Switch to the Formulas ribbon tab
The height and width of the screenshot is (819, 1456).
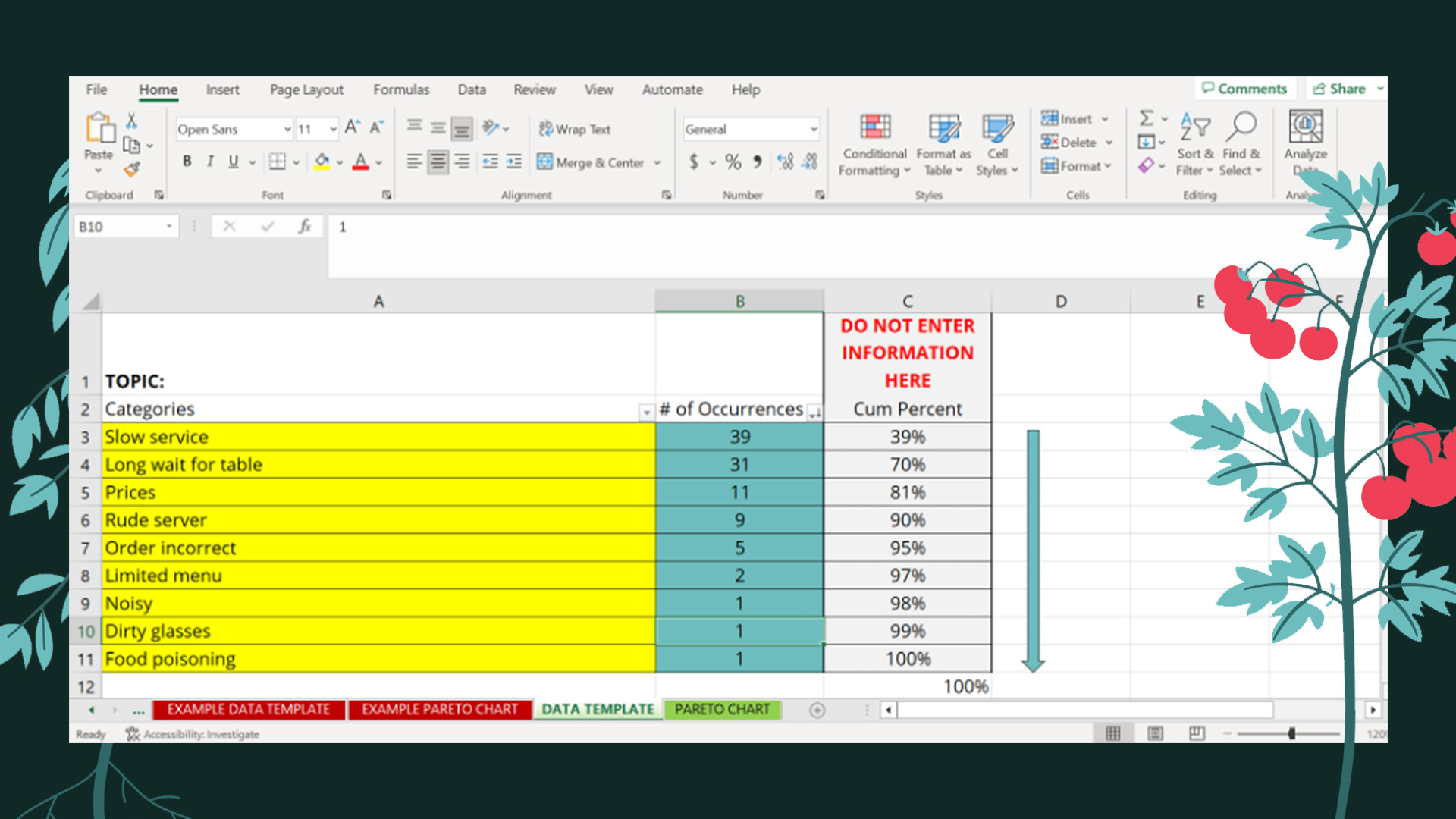point(401,89)
